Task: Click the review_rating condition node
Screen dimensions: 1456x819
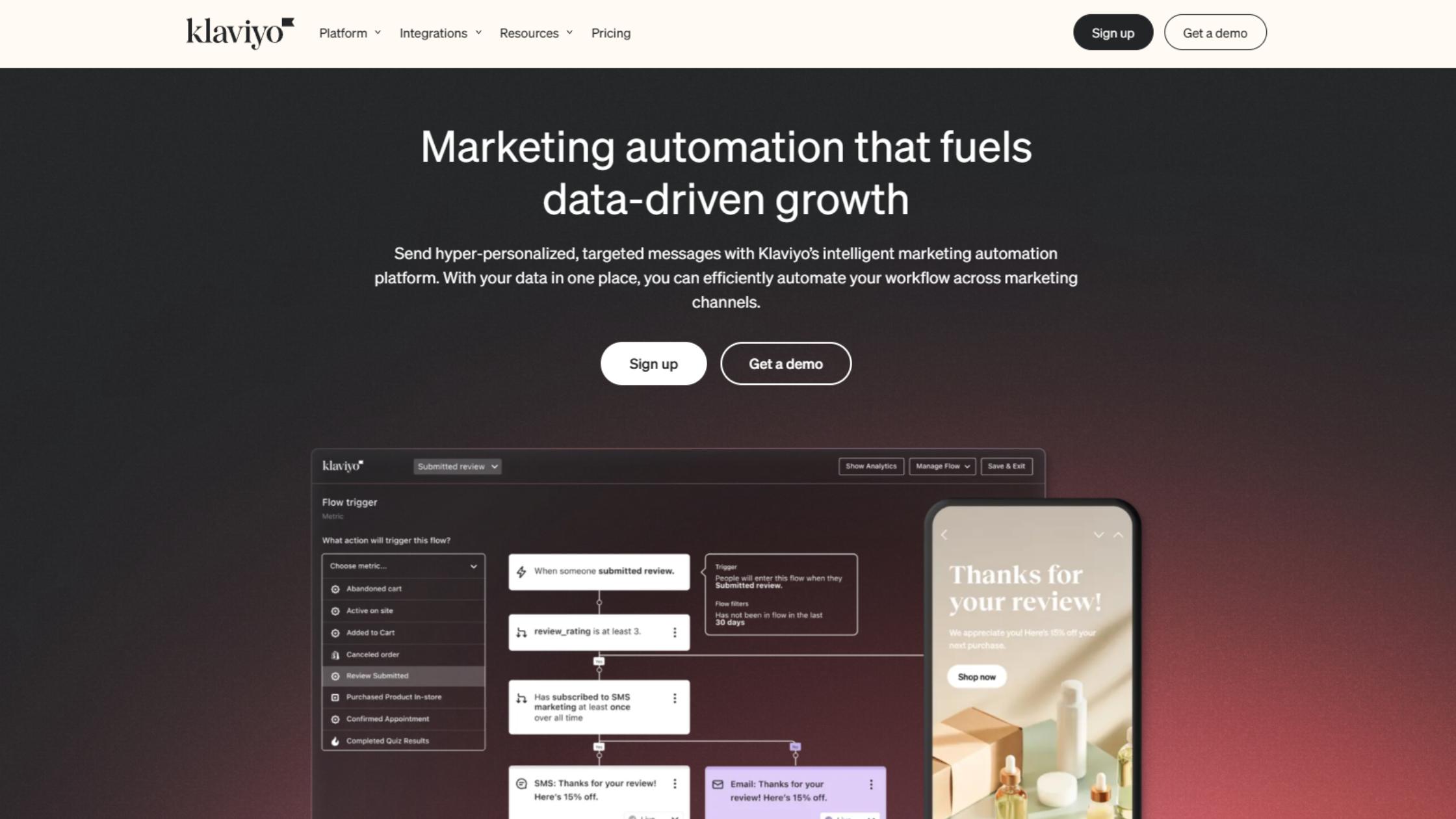Action: tap(596, 631)
